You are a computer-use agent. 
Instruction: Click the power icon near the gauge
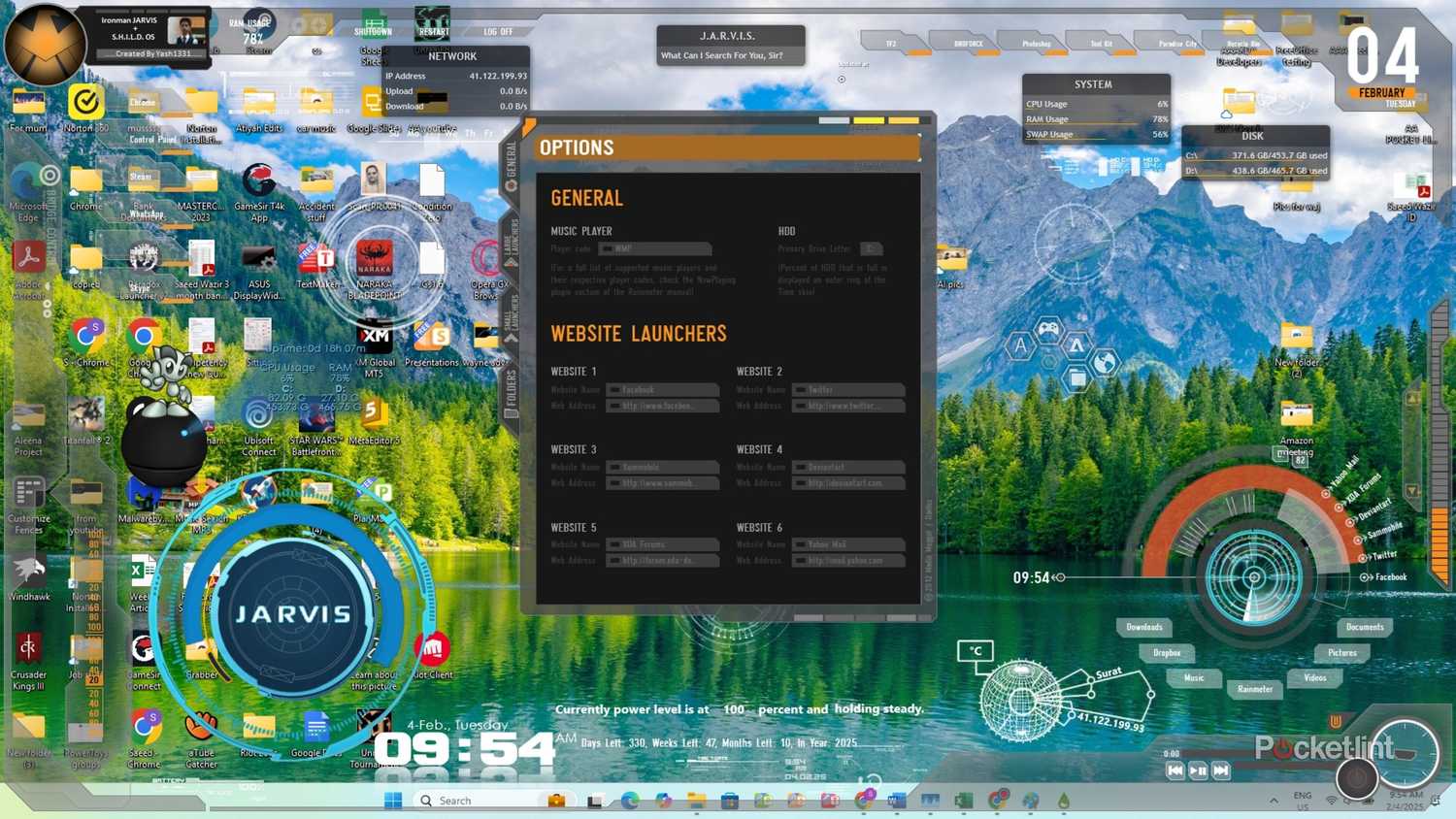tap(1357, 777)
